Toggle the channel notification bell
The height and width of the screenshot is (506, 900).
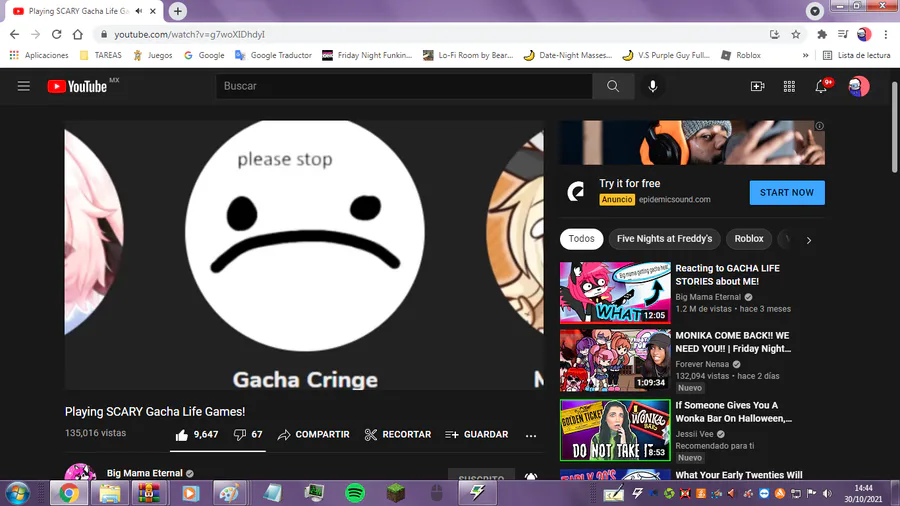tap(531, 476)
